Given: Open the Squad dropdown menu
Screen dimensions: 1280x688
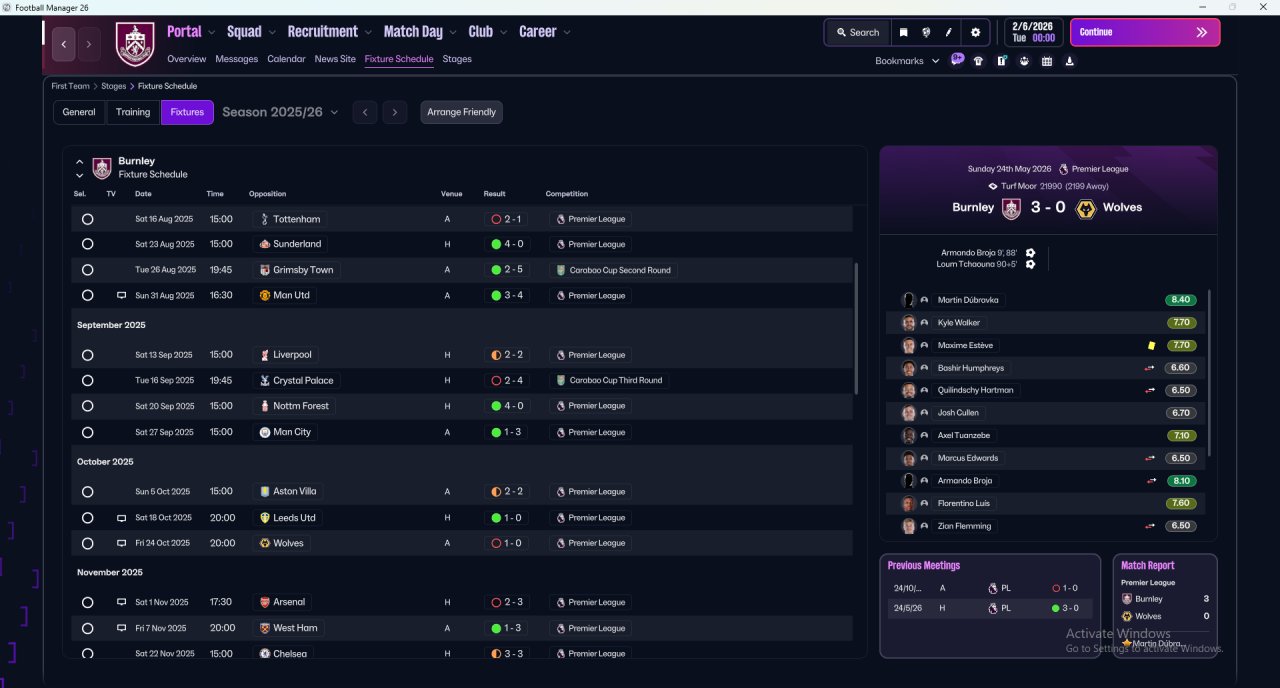Looking at the screenshot, I should point(251,32).
